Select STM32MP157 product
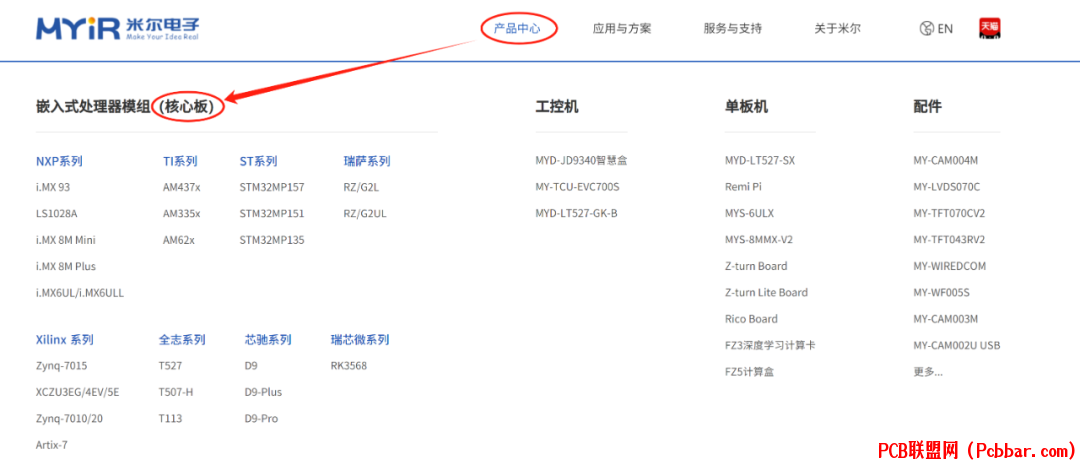The image size is (1080, 465). (x=272, y=187)
